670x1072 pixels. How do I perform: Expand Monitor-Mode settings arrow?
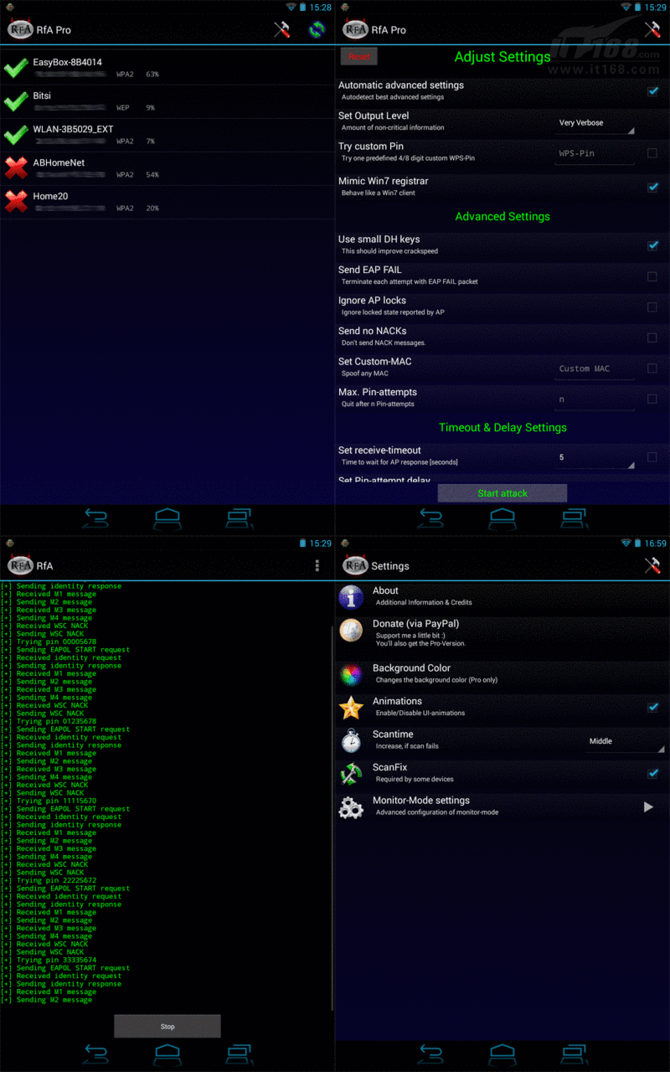point(648,807)
